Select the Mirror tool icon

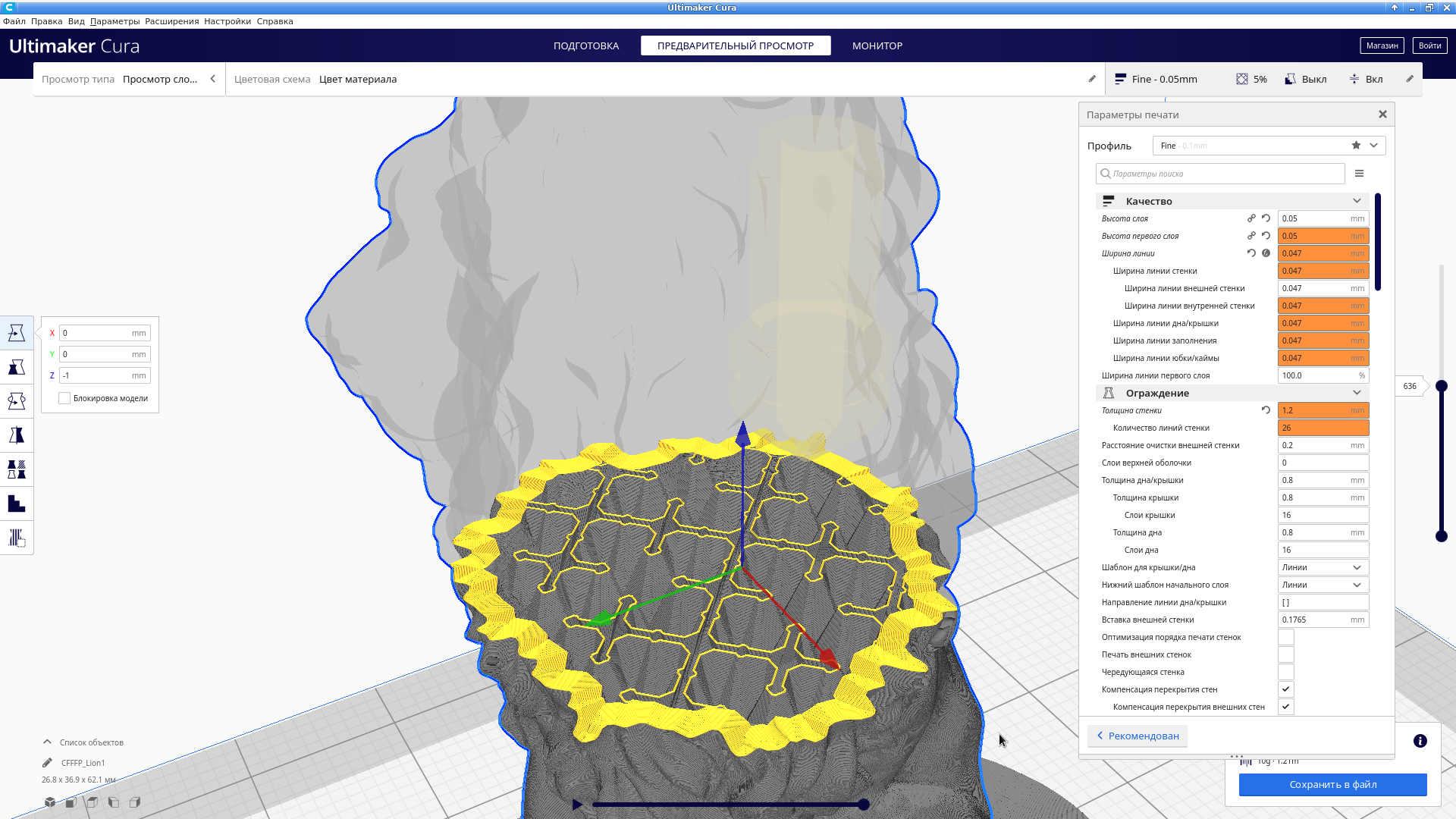pos(17,435)
